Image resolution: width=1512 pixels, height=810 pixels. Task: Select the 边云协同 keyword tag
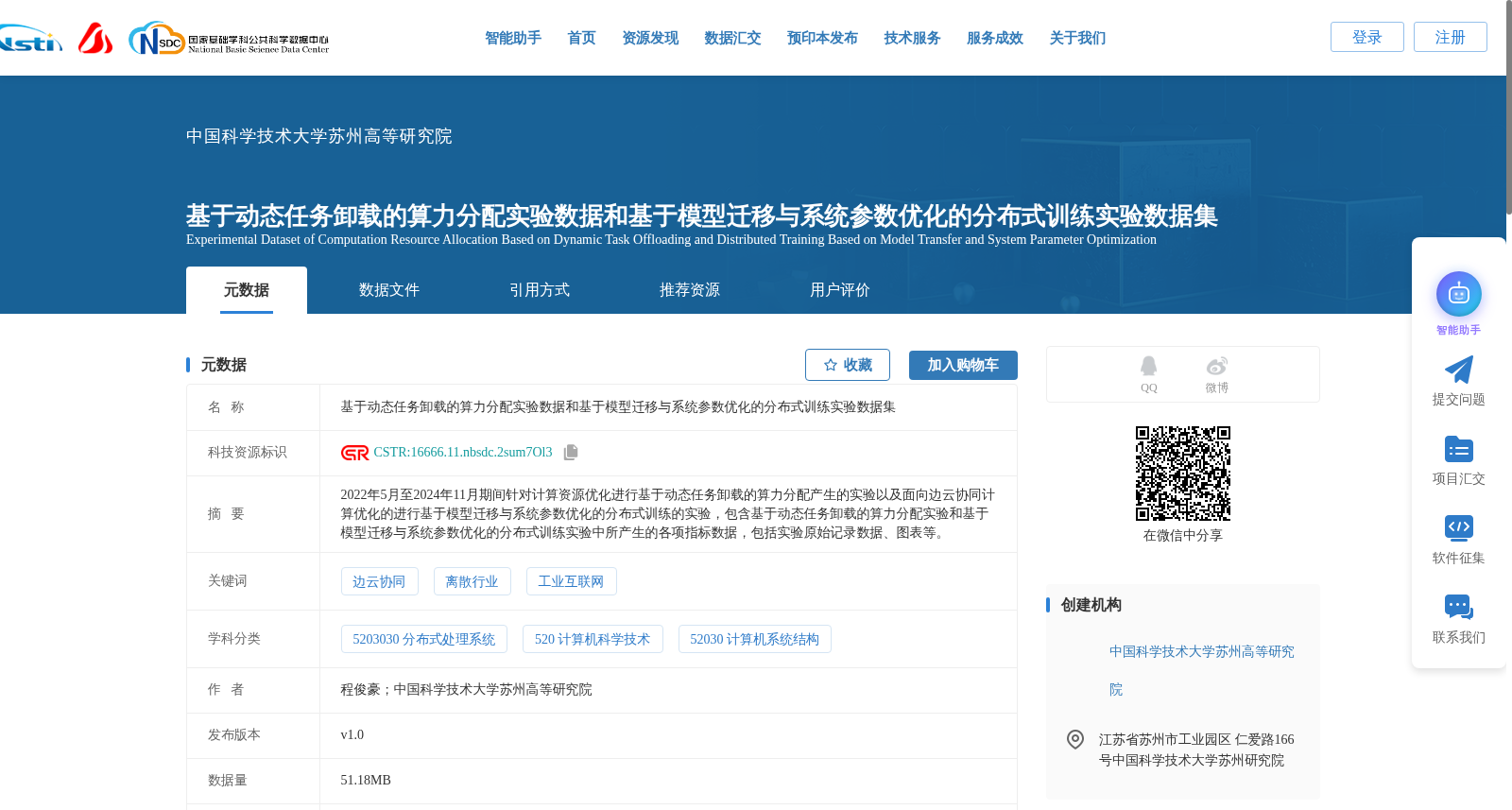click(379, 581)
